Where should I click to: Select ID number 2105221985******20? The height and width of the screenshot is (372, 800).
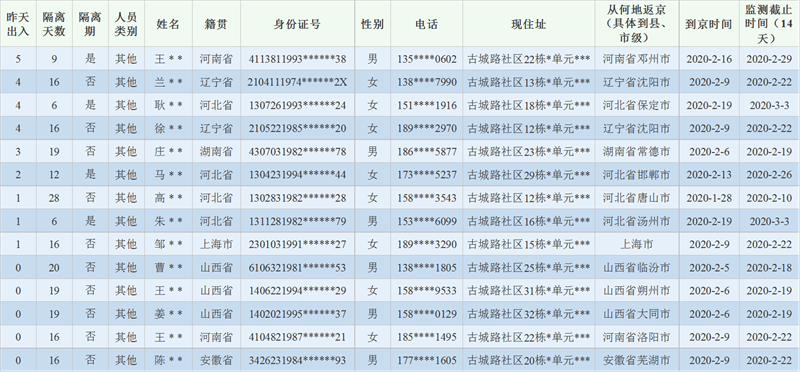(x=297, y=129)
